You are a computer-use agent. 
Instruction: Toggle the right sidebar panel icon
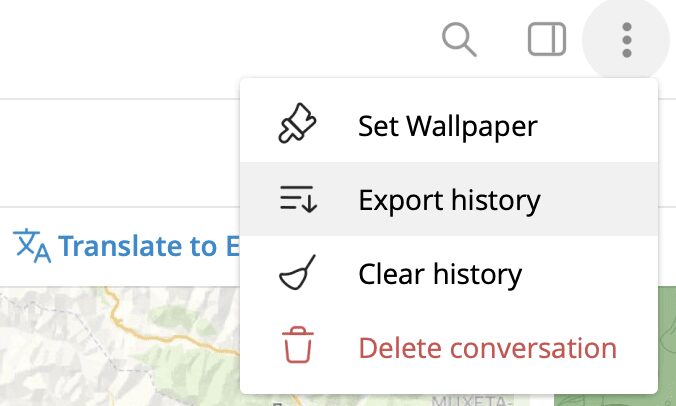point(546,40)
